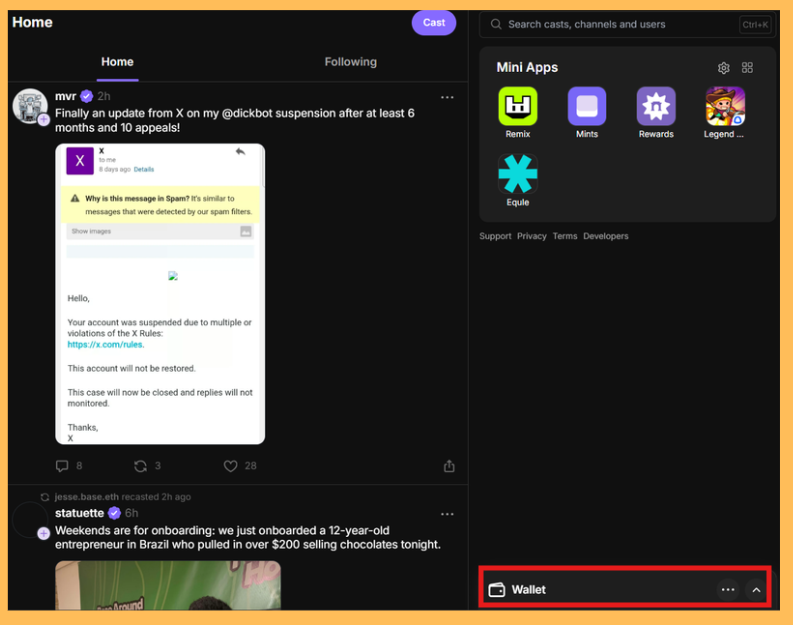Switch to the Following tab

350,62
